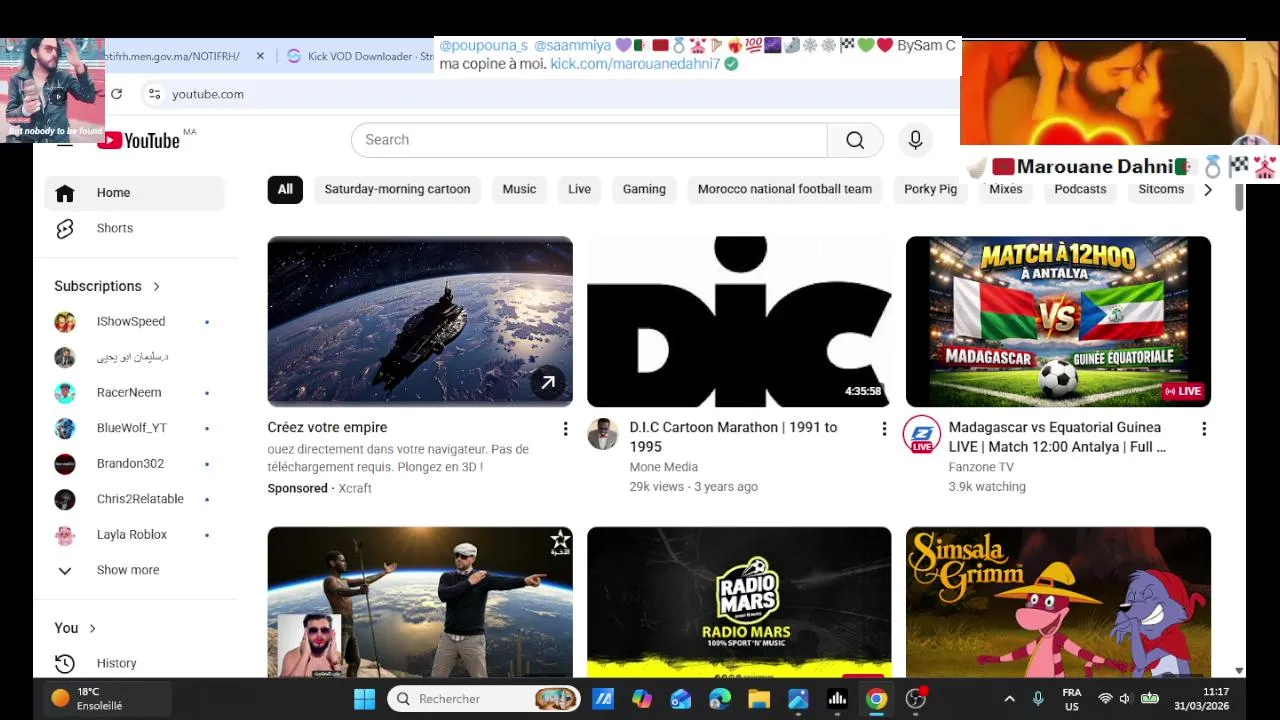
Task: Click the search magnifier button
Action: tap(855, 140)
